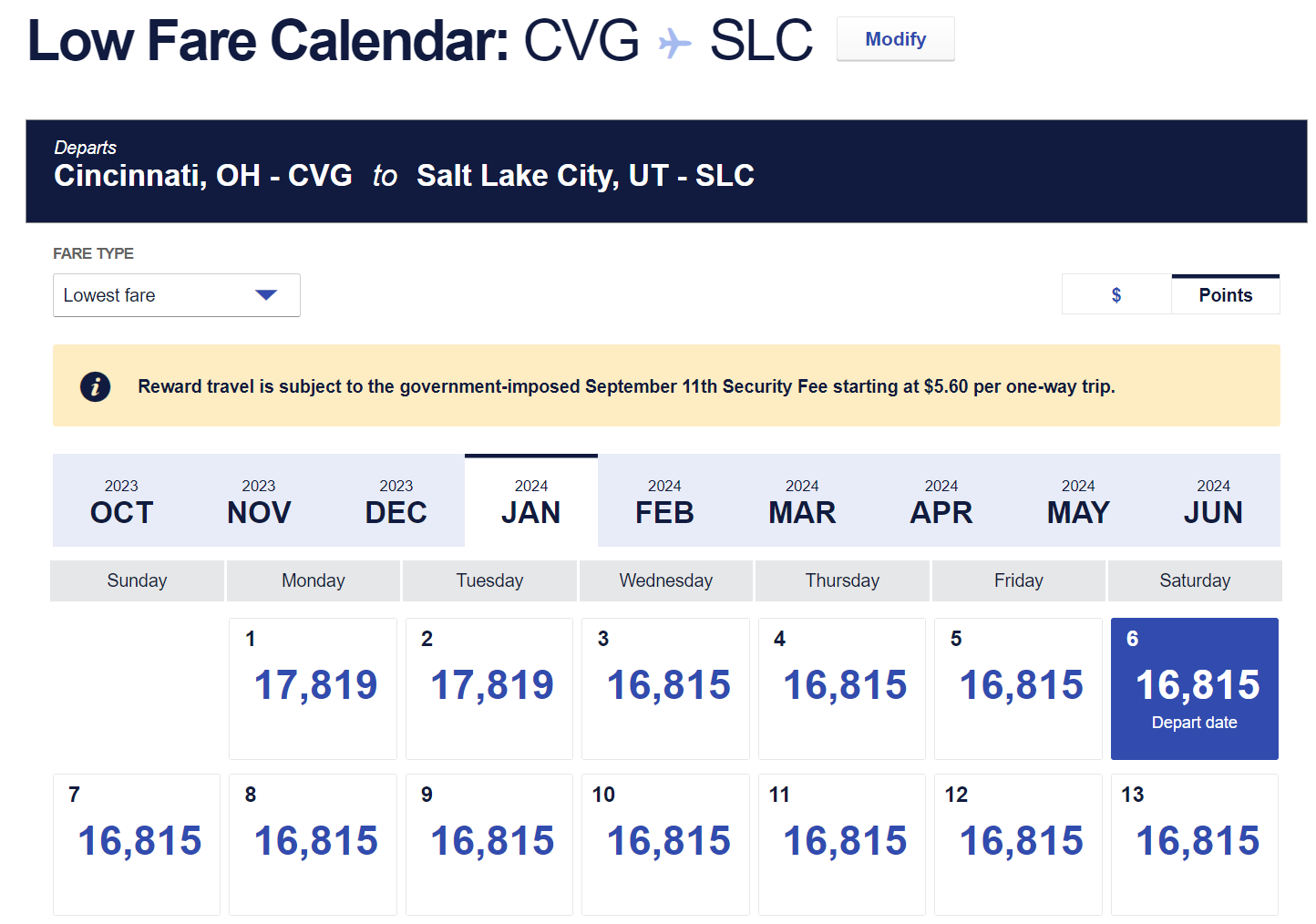Screen dimensions: 1316x924
Task: Pick the January 13 Saturday fare
Action: click(x=1195, y=844)
